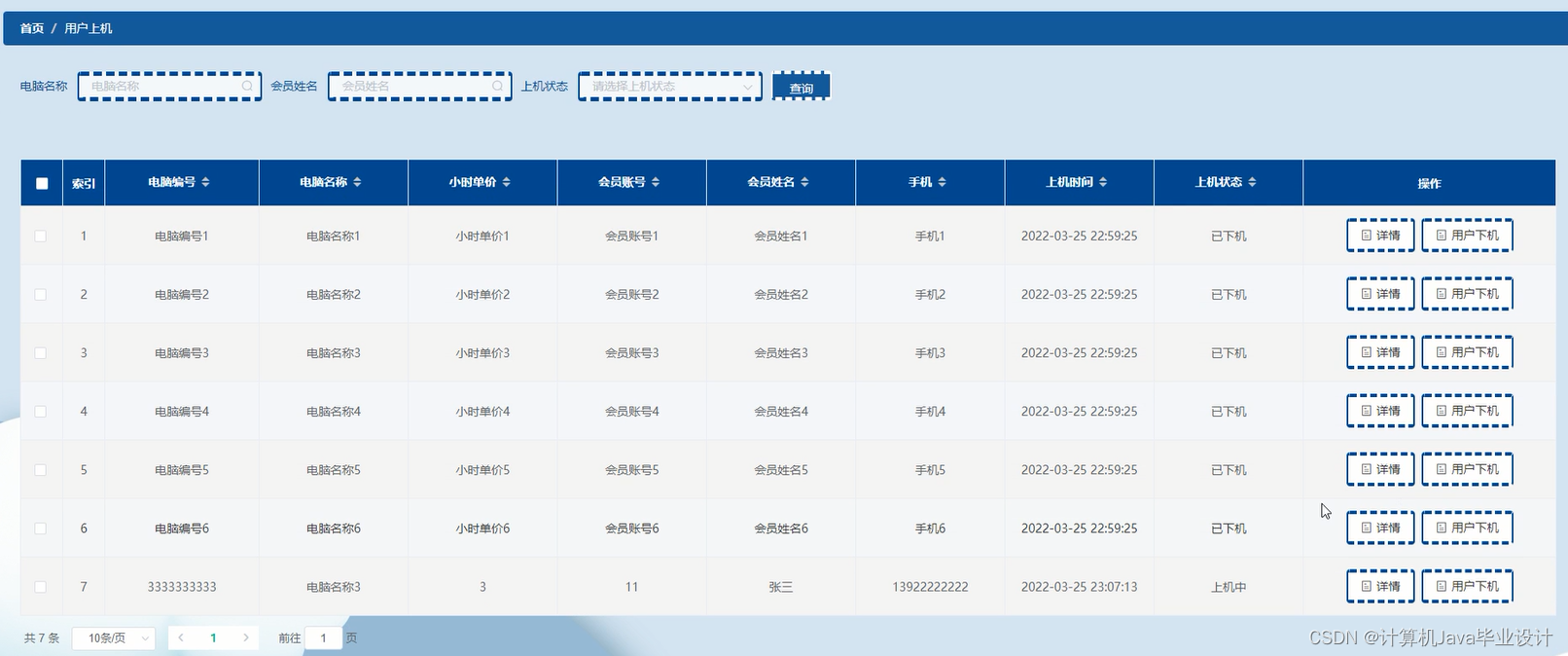This screenshot has height=656, width=1568.
Task: Check the checkbox for row 3
Action: (41, 352)
